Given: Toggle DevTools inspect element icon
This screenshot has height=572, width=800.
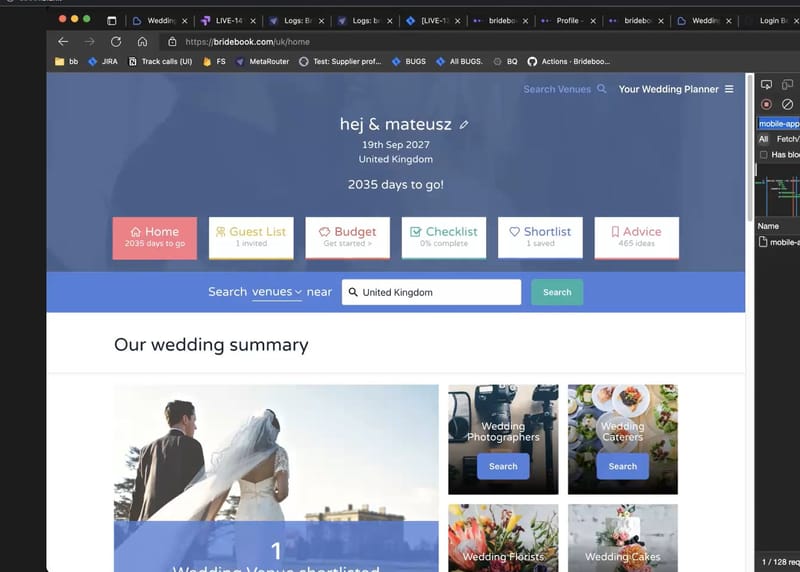Looking at the screenshot, I should click(766, 85).
